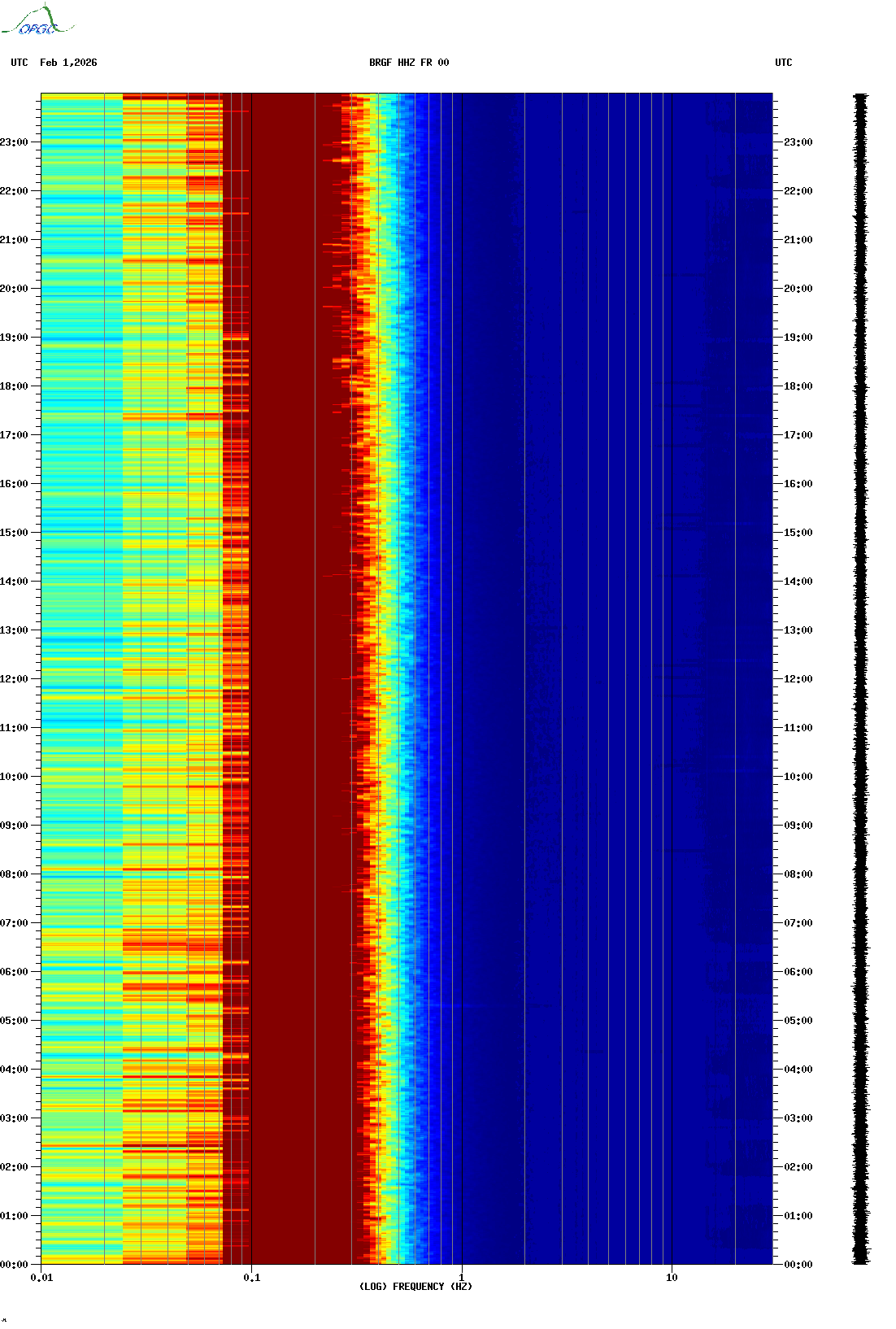Click the 06:00 tick on left axis
Image resolution: width=896 pixels, height=1329 pixels.
click(14, 972)
